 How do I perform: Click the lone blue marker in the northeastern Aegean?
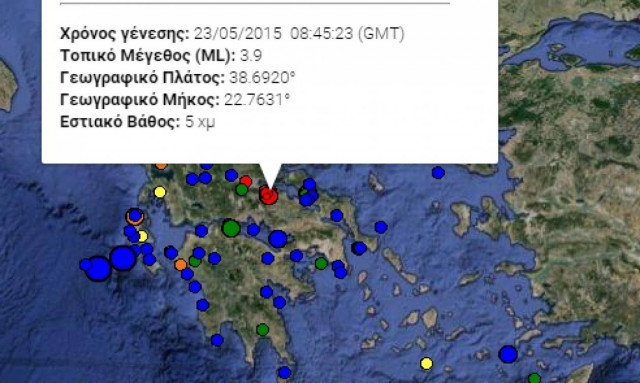coord(438,173)
